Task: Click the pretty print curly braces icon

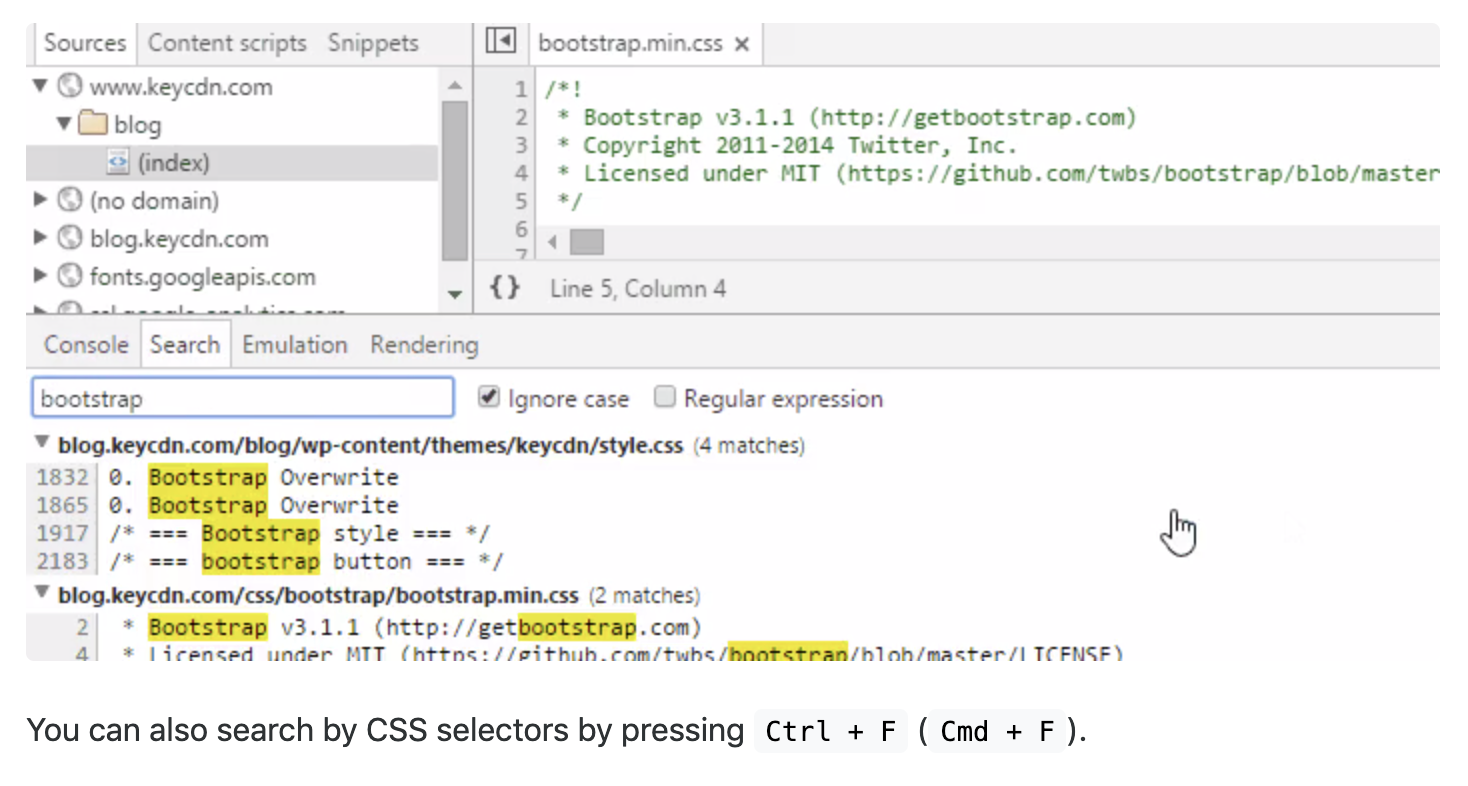Action: [505, 288]
